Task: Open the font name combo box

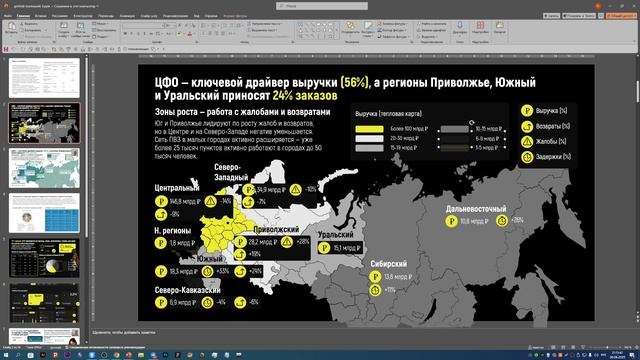Action: (x=143, y=25)
